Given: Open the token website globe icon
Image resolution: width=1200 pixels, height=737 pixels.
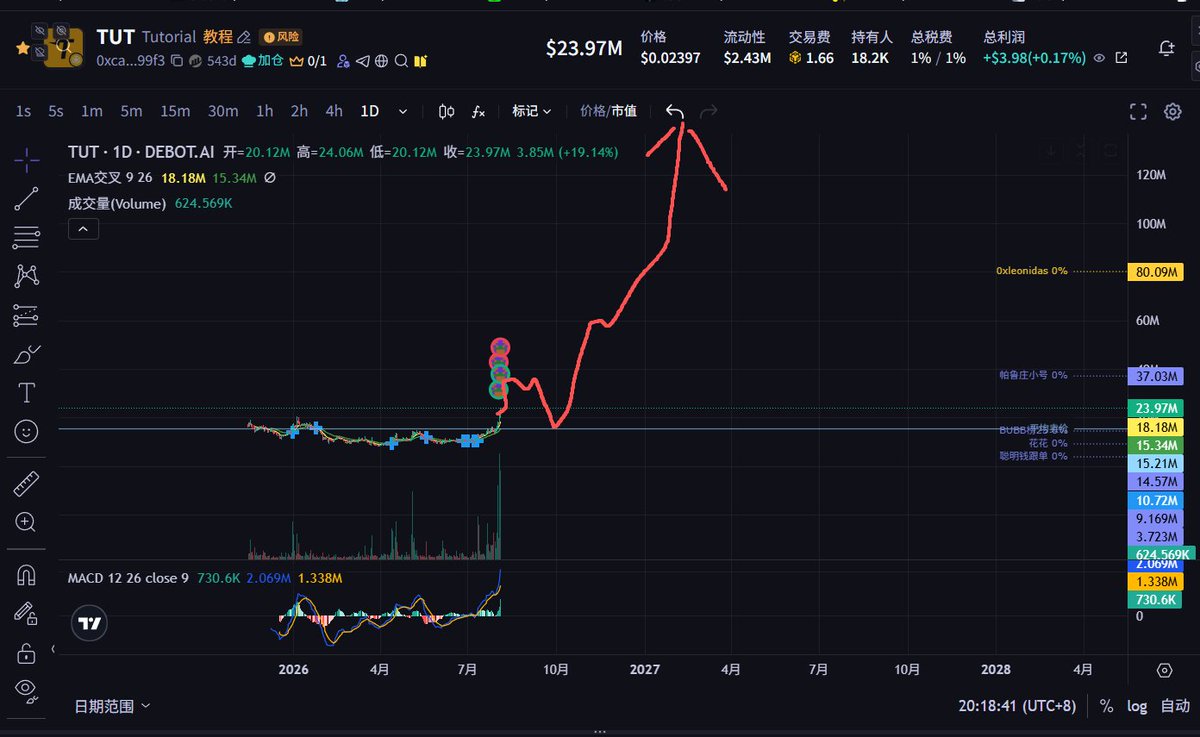Looking at the screenshot, I should pyautogui.click(x=382, y=61).
